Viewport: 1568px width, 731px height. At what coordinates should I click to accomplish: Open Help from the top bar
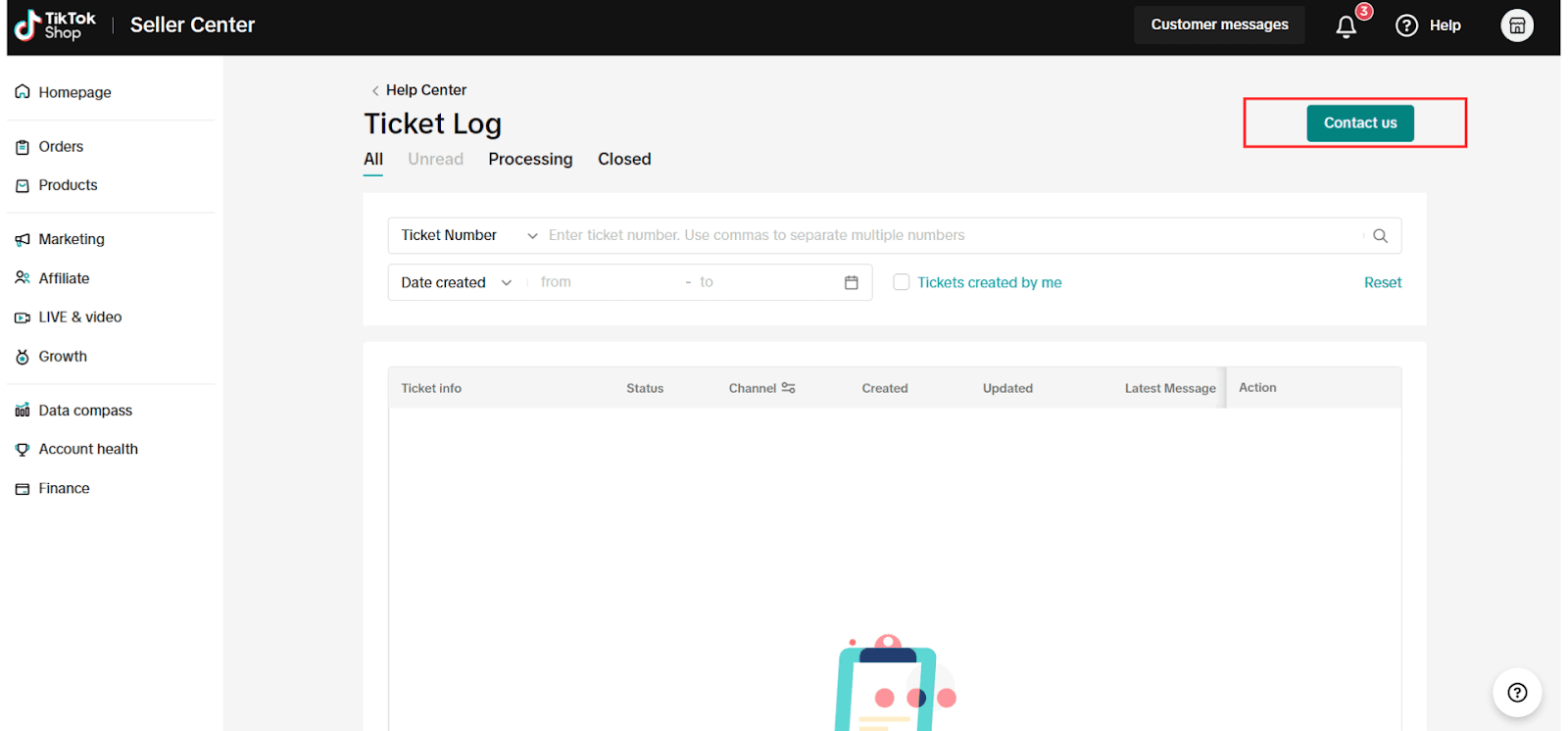point(1429,25)
